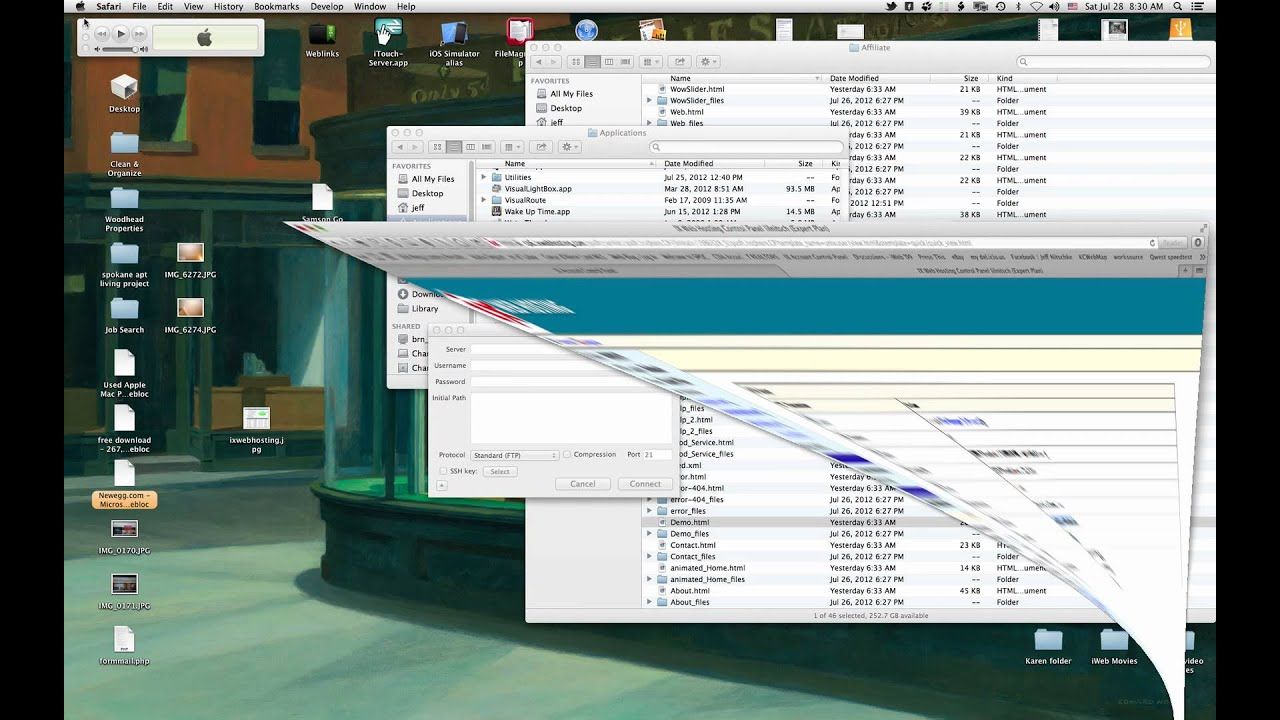
Task: Open the Window menu
Action: coord(370,6)
